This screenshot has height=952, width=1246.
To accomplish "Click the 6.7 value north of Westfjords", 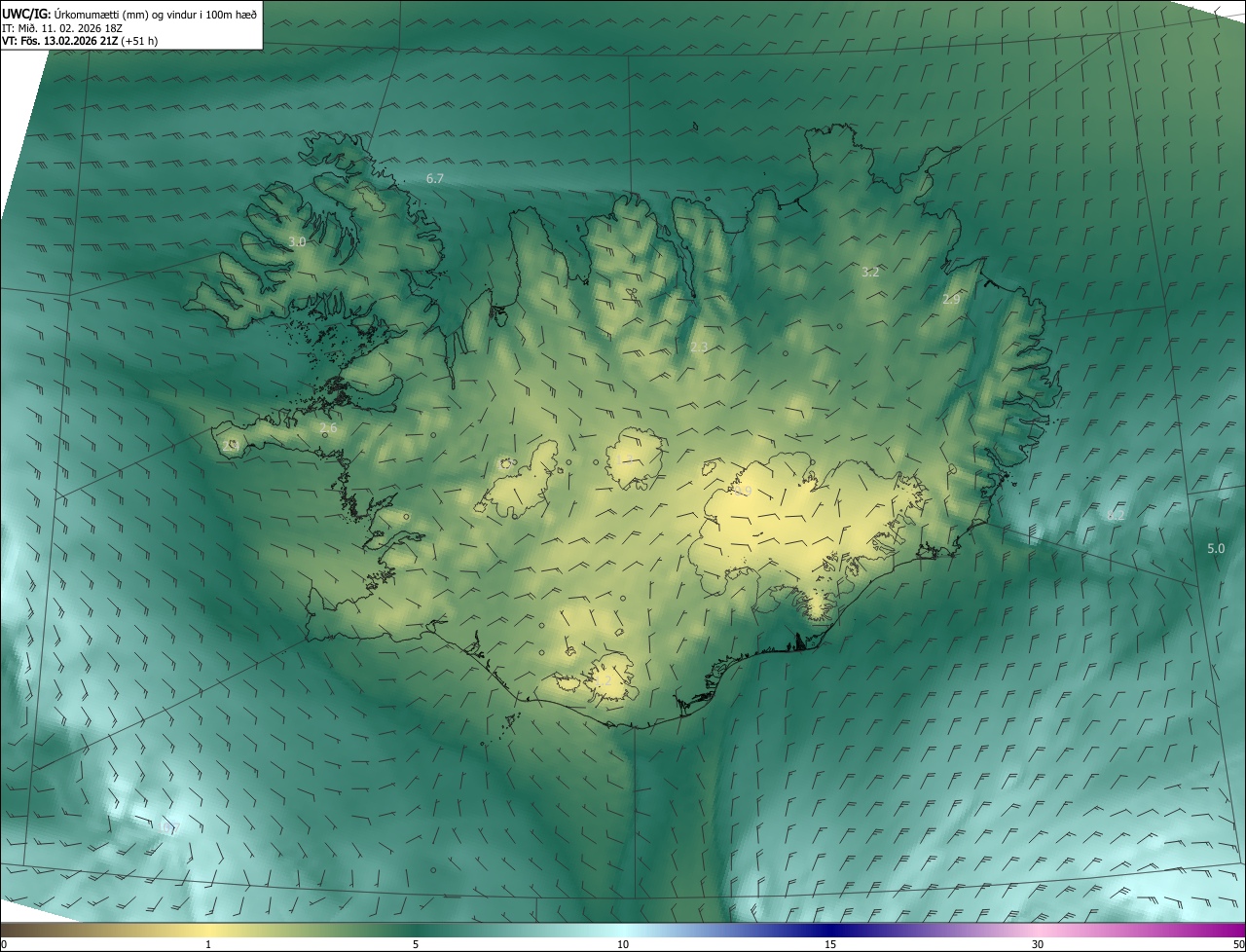I will click(x=435, y=178).
